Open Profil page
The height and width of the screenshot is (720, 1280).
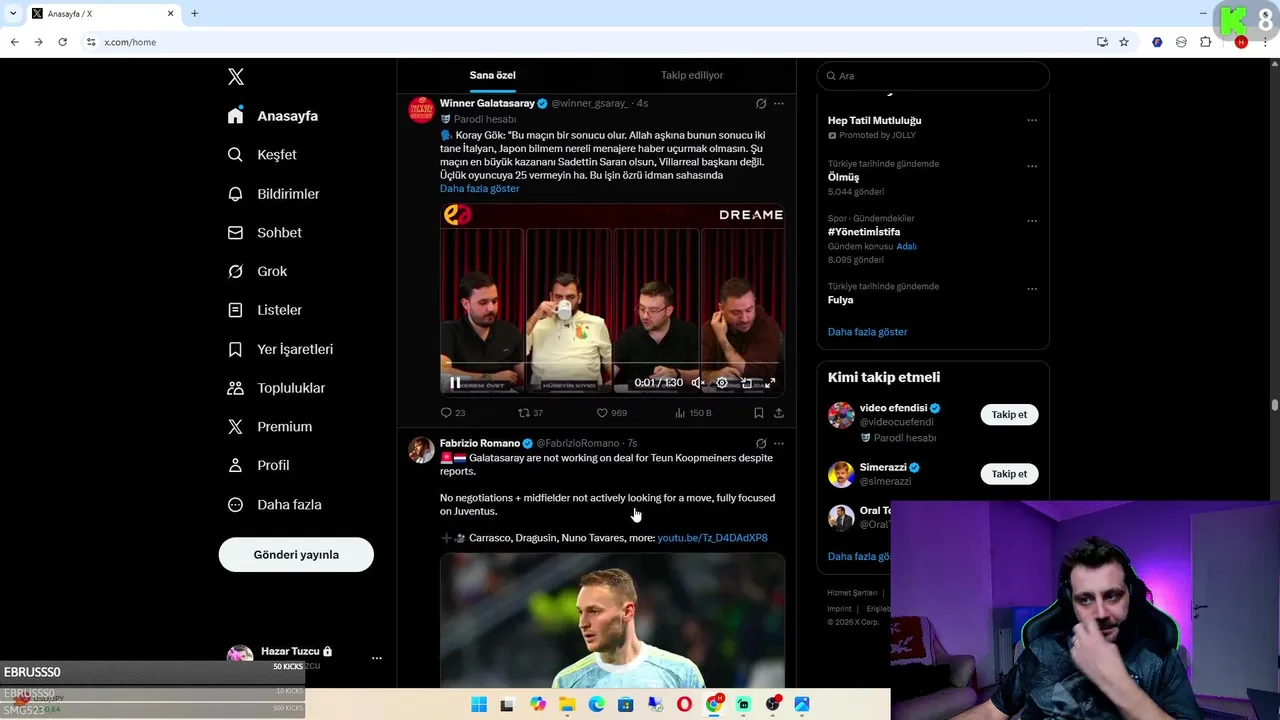click(258, 466)
